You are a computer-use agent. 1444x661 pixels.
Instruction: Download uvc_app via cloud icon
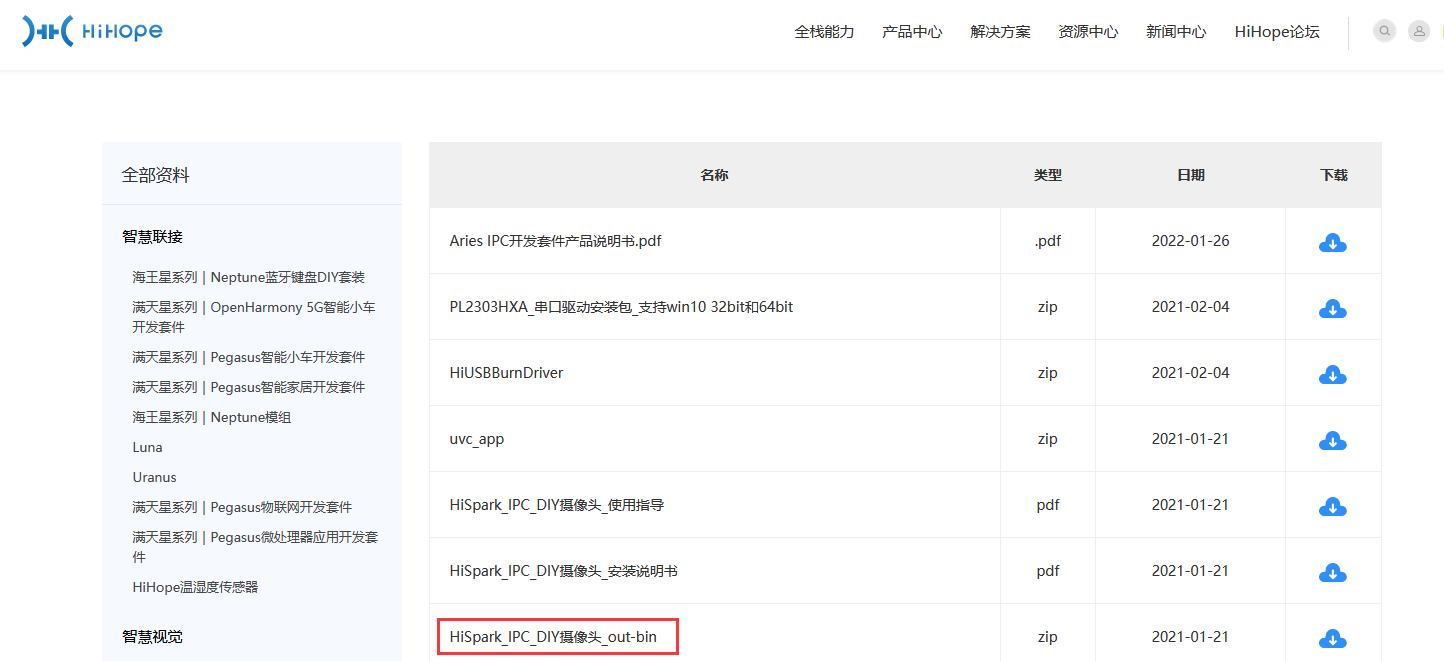coord(1333,440)
